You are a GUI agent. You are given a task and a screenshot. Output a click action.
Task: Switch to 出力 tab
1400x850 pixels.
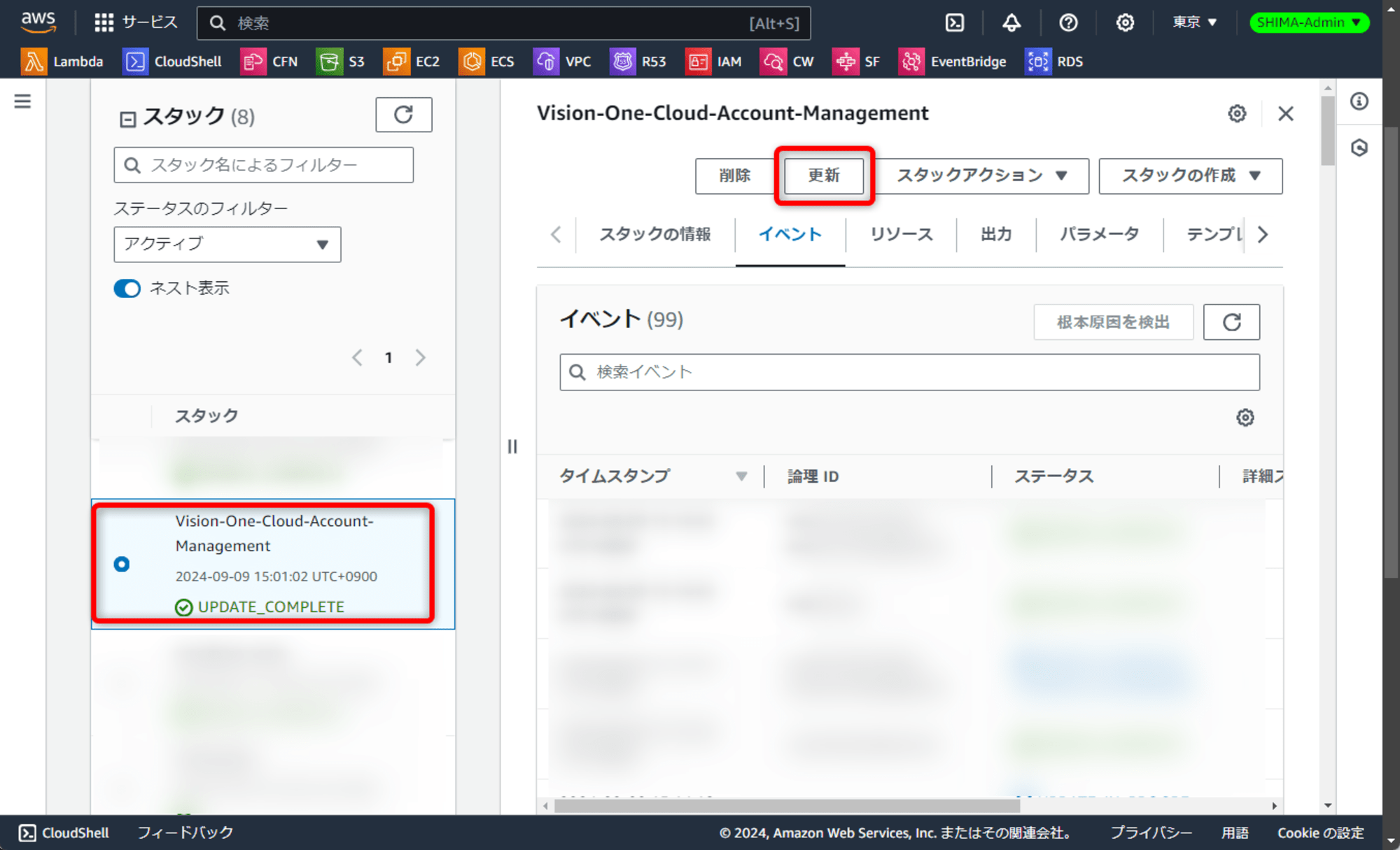coord(996,234)
